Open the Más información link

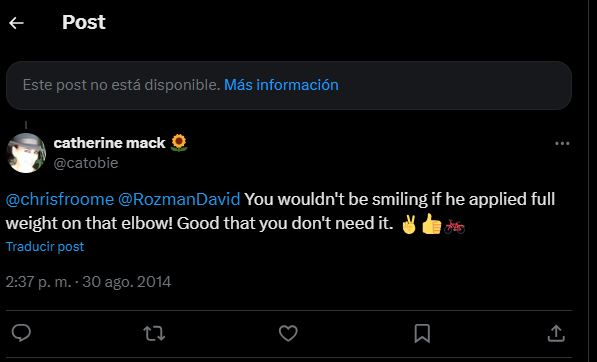click(281, 85)
